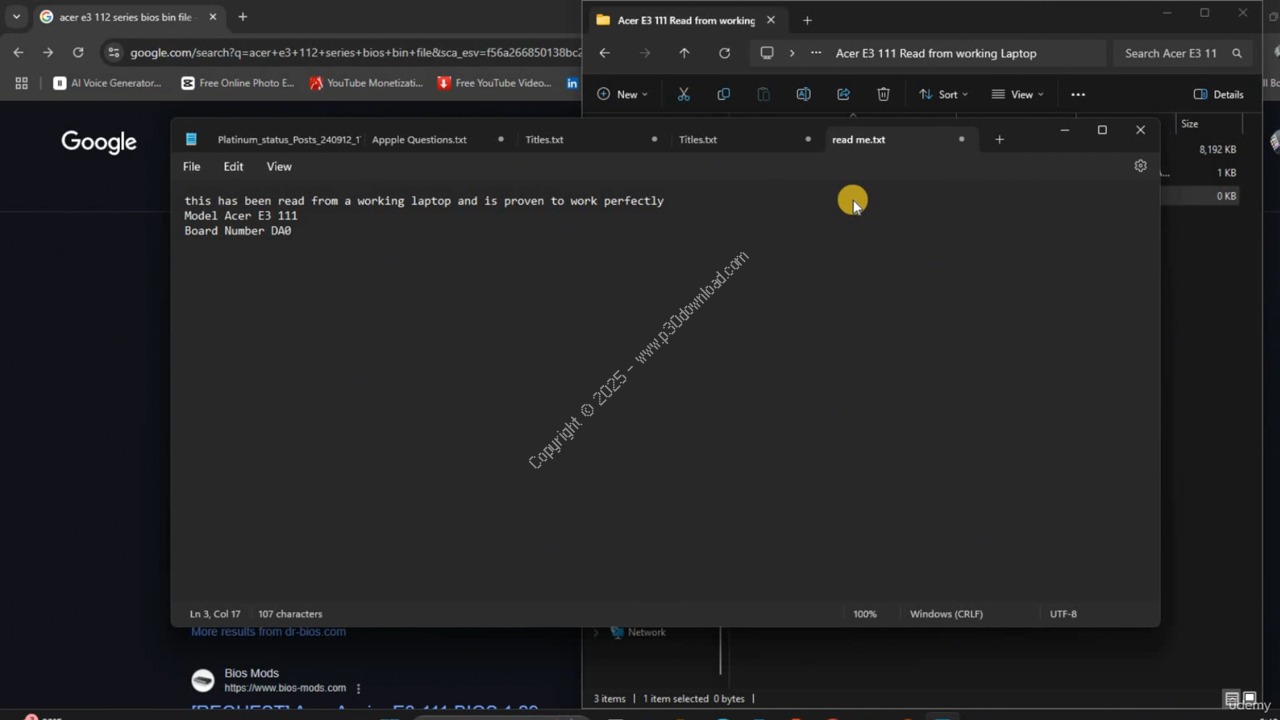Viewport: 1280px width, 720px height.
Task: Click Share icon in File Explorer toolbar
Action: (843, 94)
